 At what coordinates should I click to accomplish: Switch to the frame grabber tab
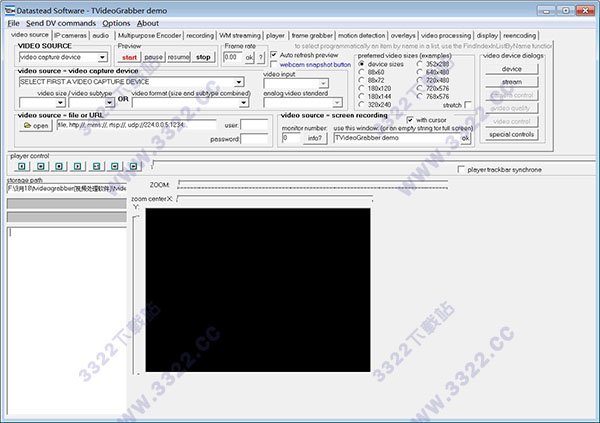click(x=312, y=36)
